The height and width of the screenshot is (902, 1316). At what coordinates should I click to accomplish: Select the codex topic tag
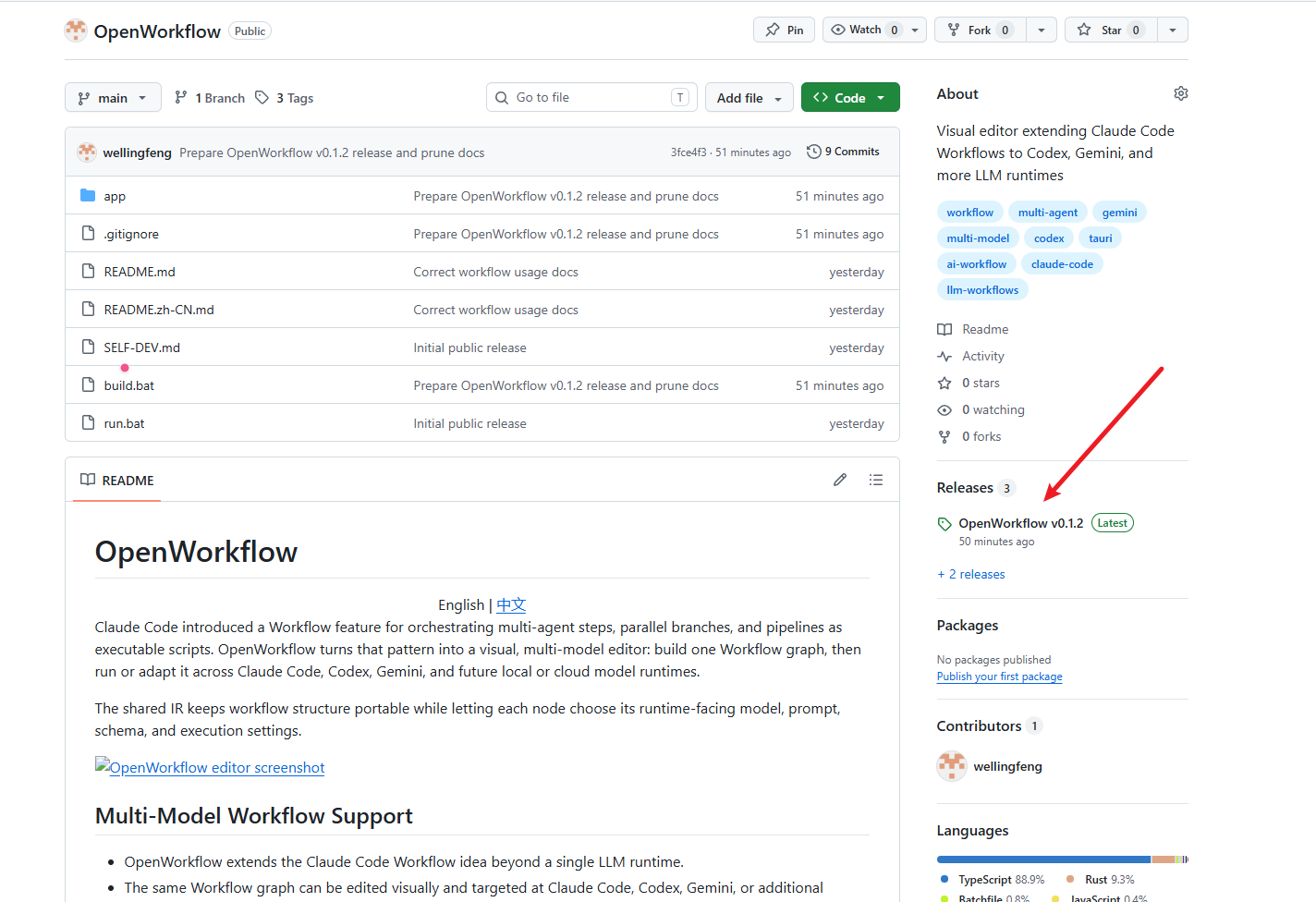pyautogui.click(x=1049, y=238)
